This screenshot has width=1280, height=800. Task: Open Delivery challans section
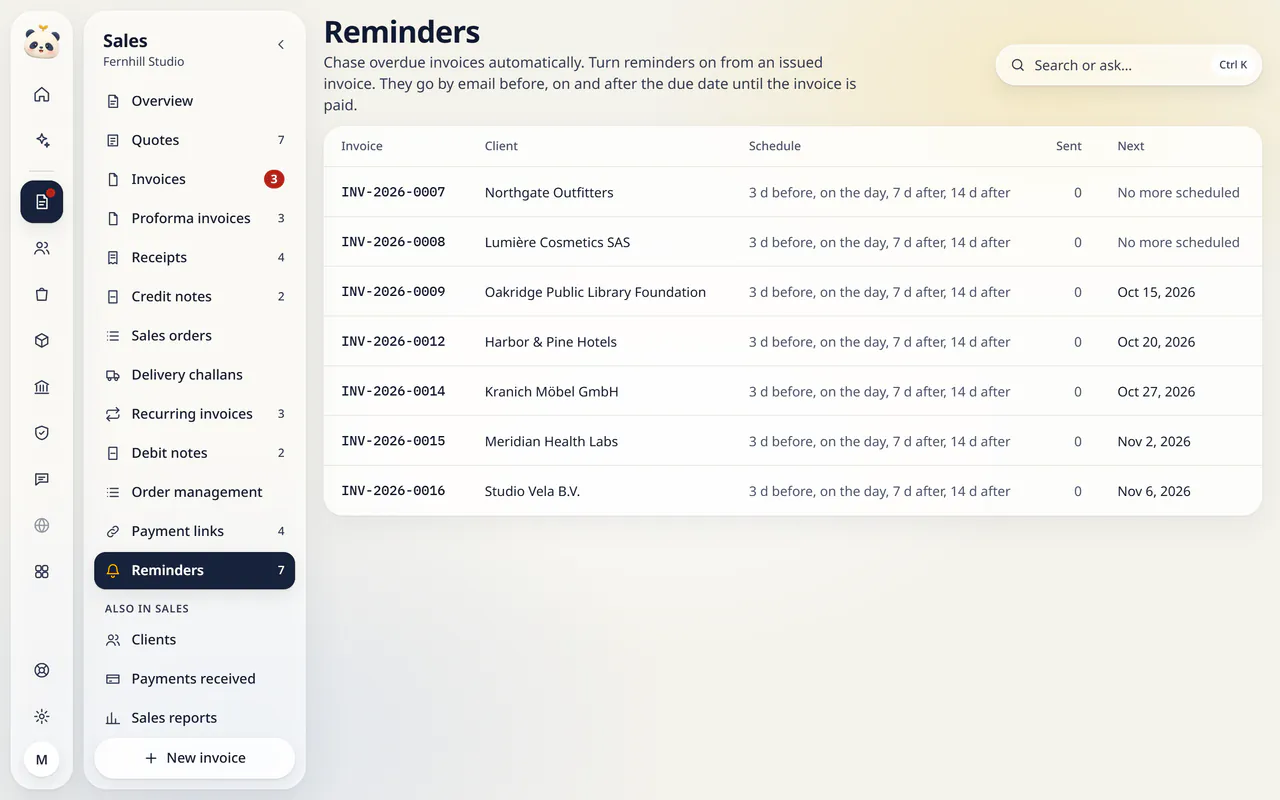click(195, 374)
